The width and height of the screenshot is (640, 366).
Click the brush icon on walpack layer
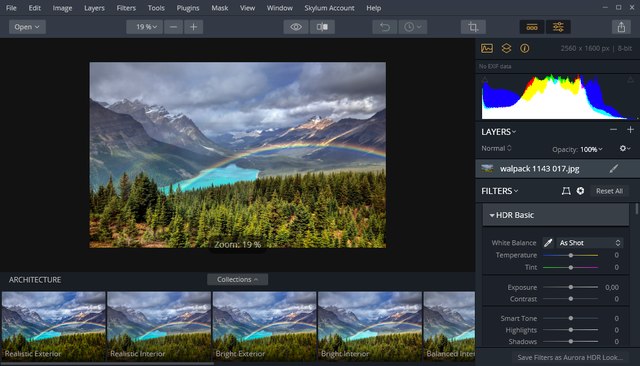pos(613,169)
